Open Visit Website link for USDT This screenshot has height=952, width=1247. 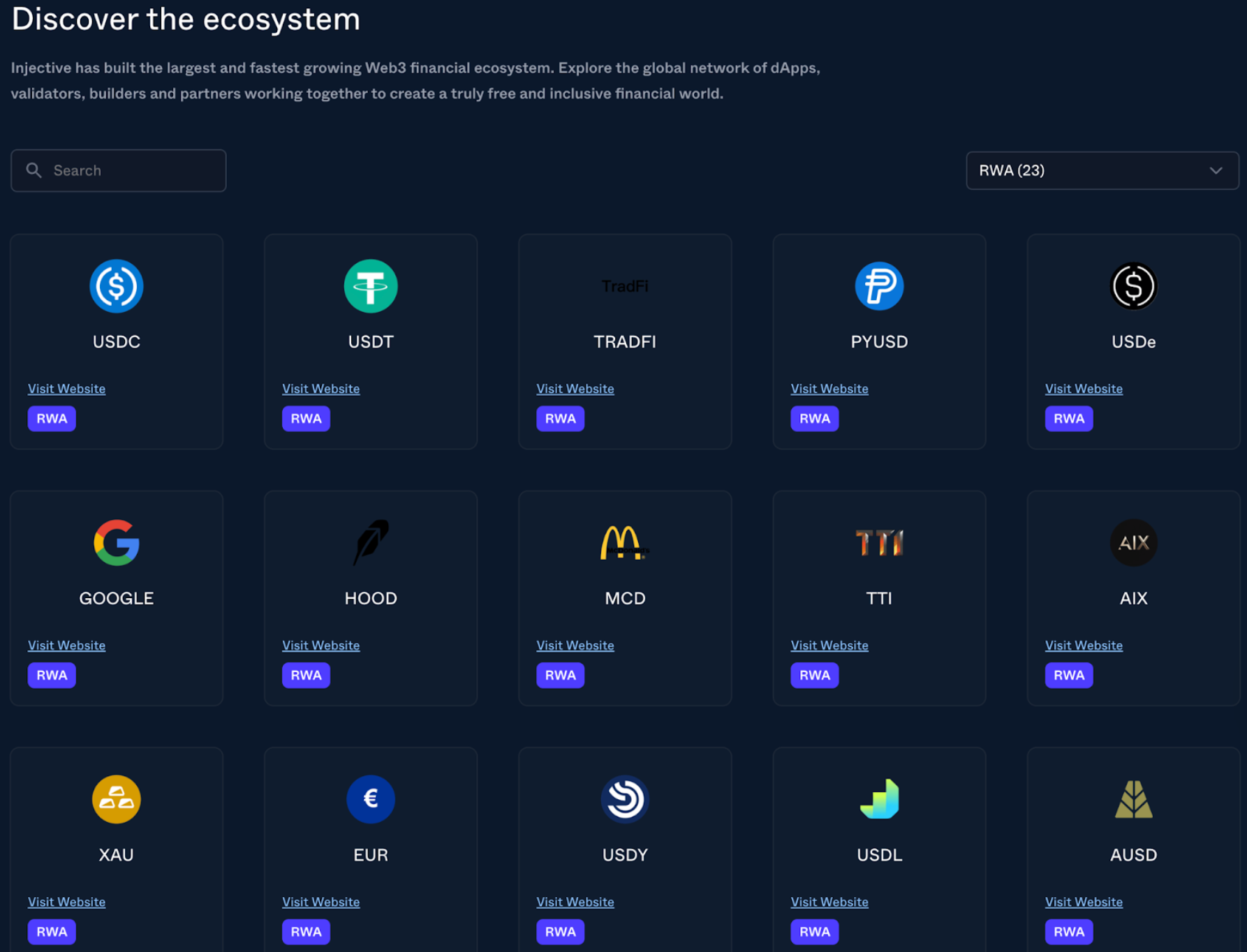tap(320, 389)
